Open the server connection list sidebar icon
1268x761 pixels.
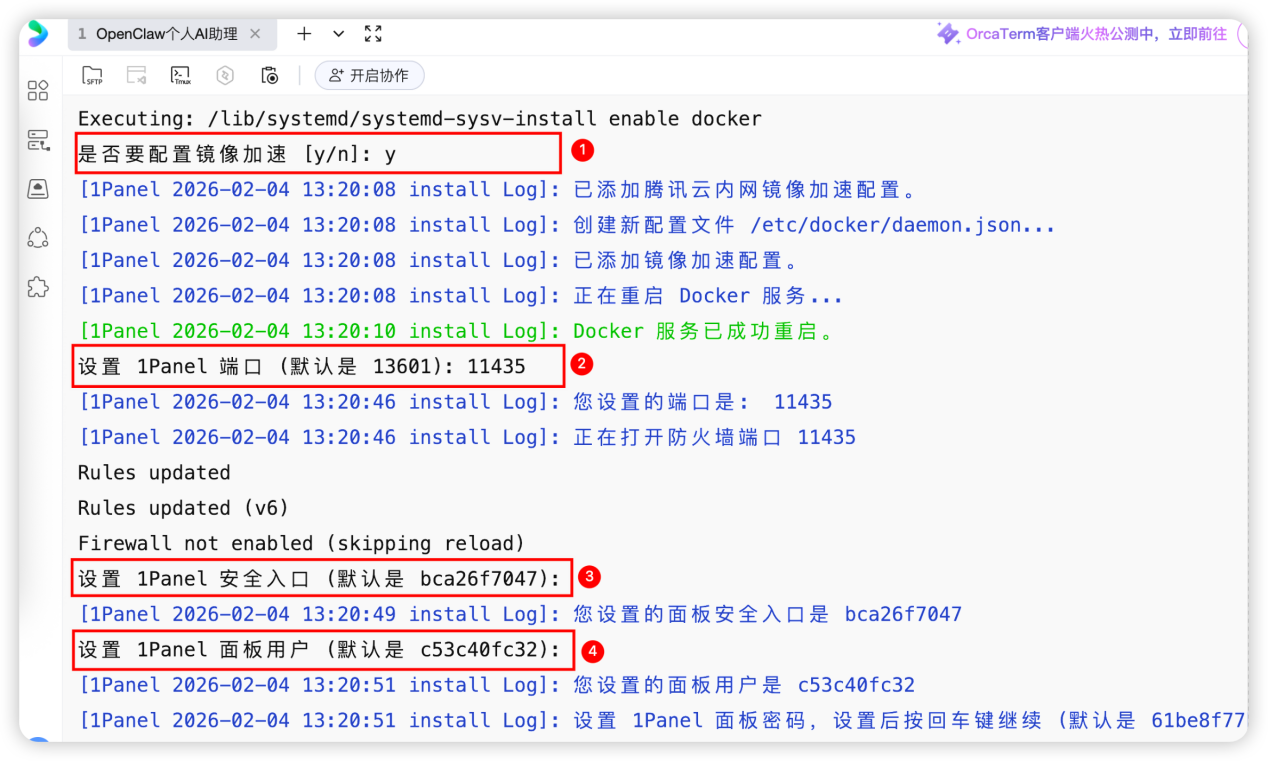(38, 140)
